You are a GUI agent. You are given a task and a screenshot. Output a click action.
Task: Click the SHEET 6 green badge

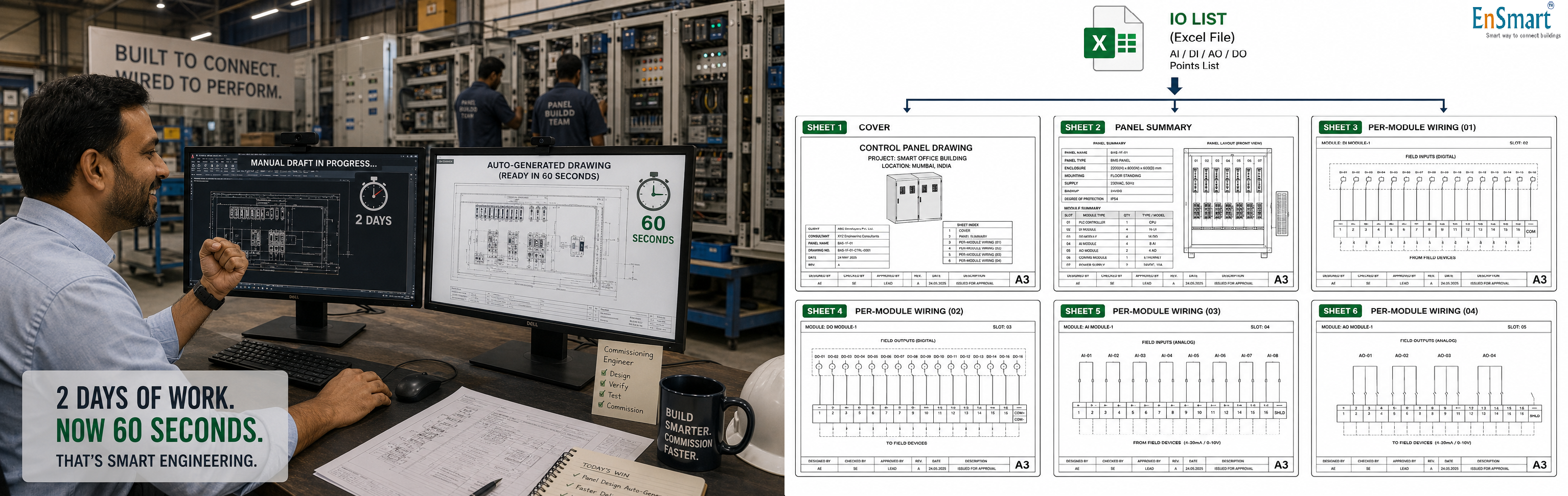tap(1341, 311)
